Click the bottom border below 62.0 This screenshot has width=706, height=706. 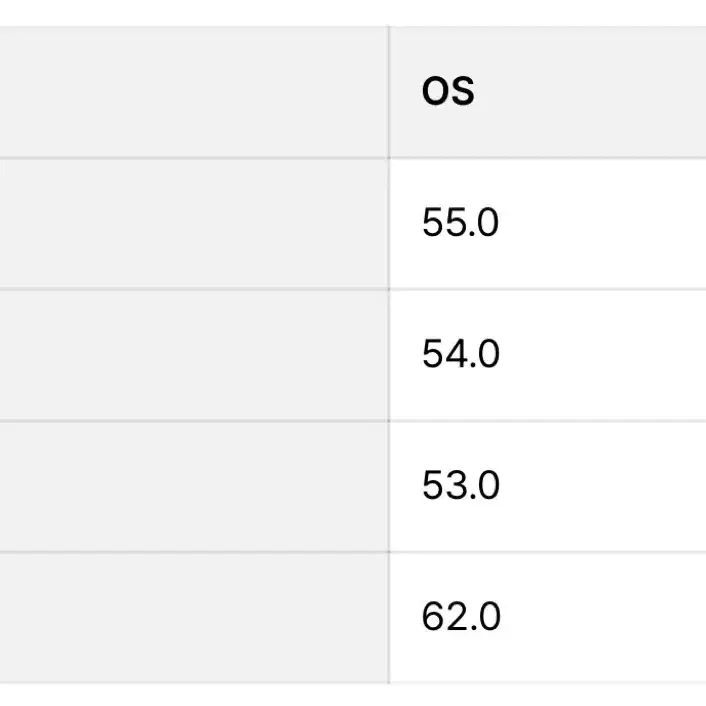(x=547, y=683)
